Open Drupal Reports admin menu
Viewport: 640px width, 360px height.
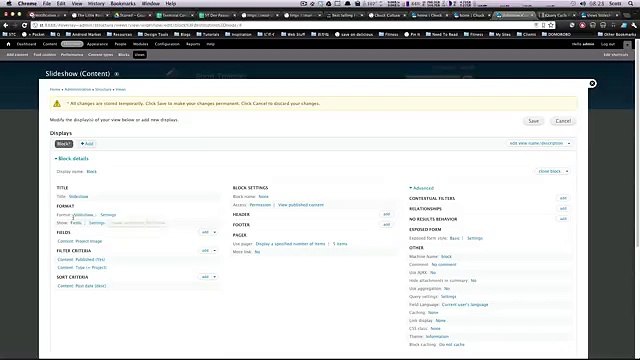193,44
